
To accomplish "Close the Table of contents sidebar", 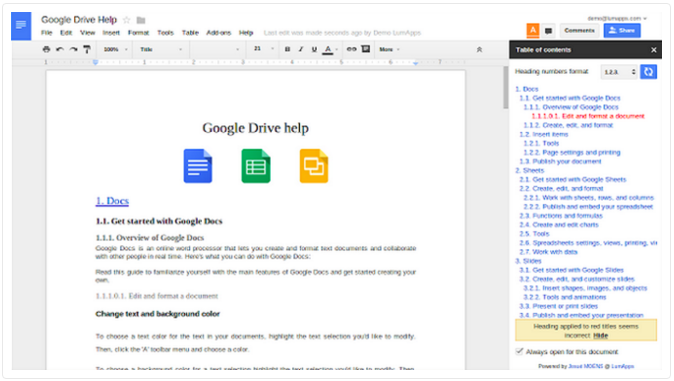I will 653,50.
